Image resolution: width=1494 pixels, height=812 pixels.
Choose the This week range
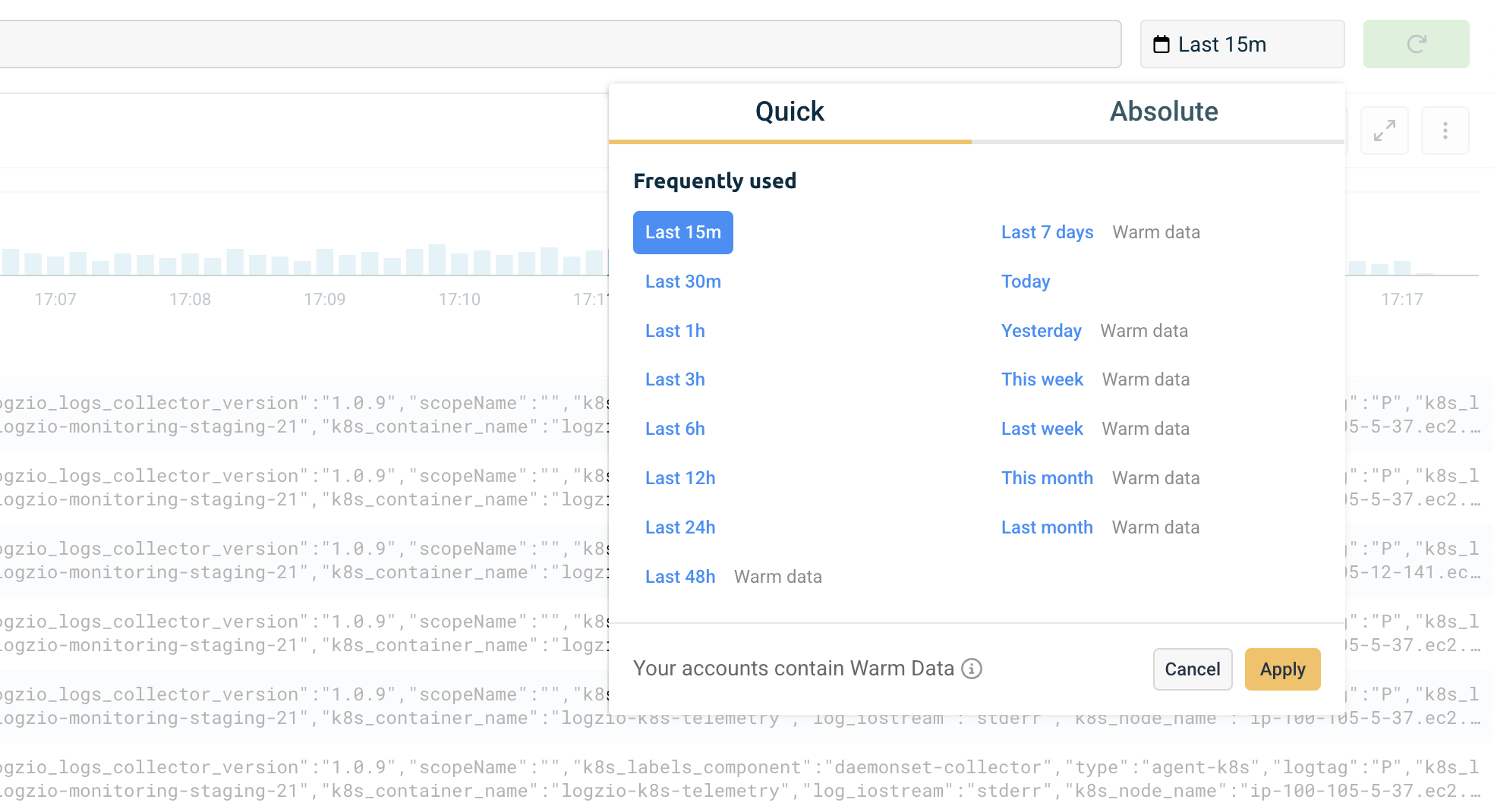click(1042, 379)
